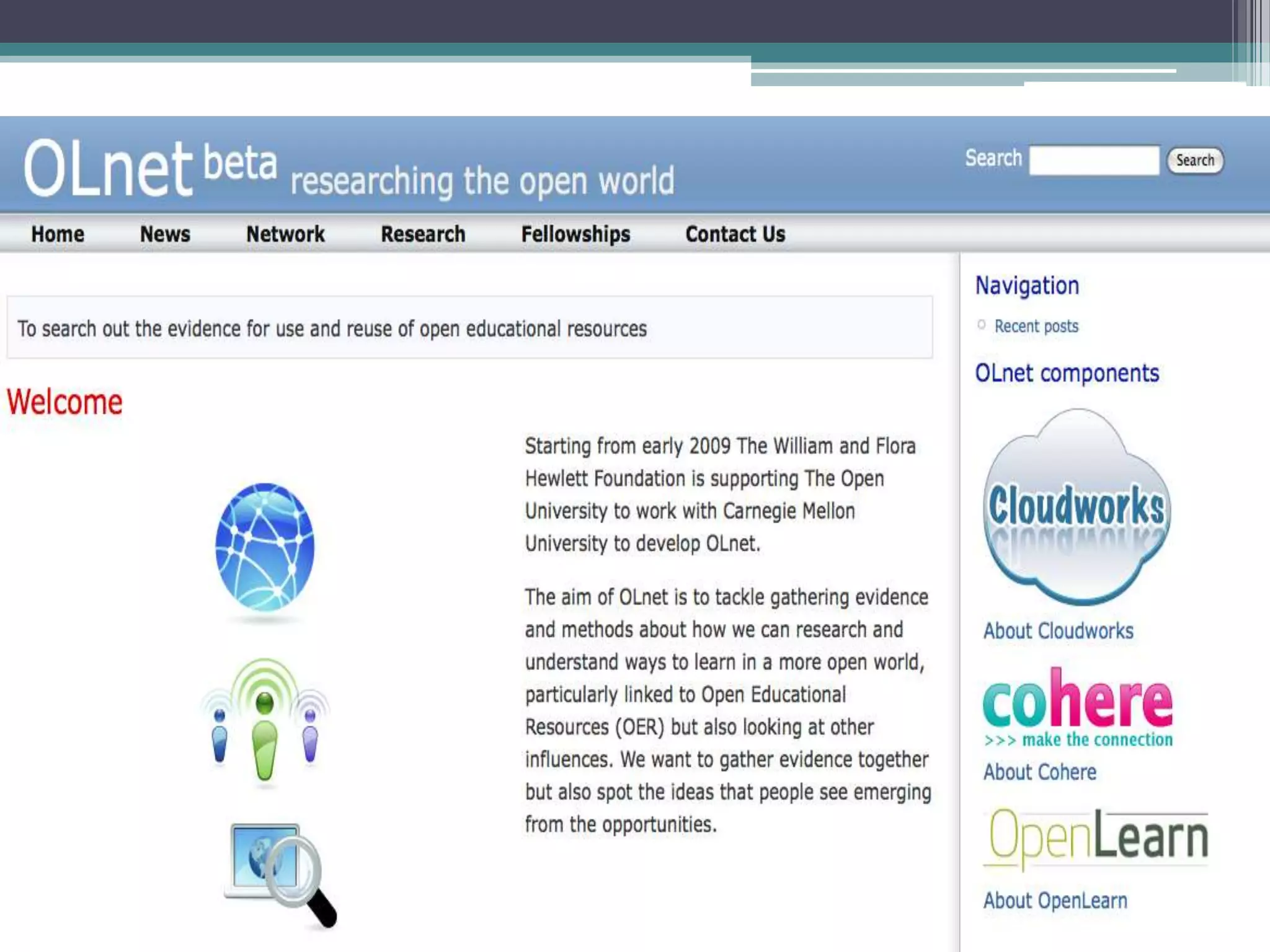
Task: Click in the Search text field
Action: pos(1094,161)
